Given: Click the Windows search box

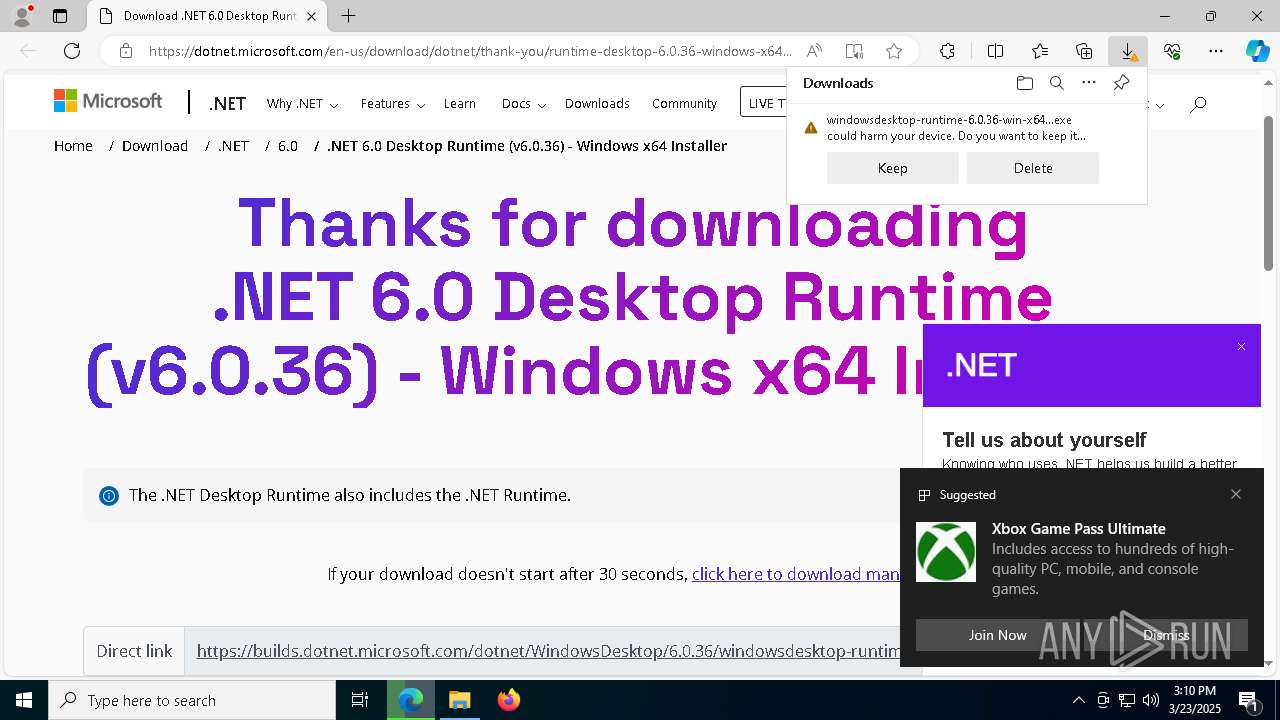Looking at the screenshot, I should 192,700.
